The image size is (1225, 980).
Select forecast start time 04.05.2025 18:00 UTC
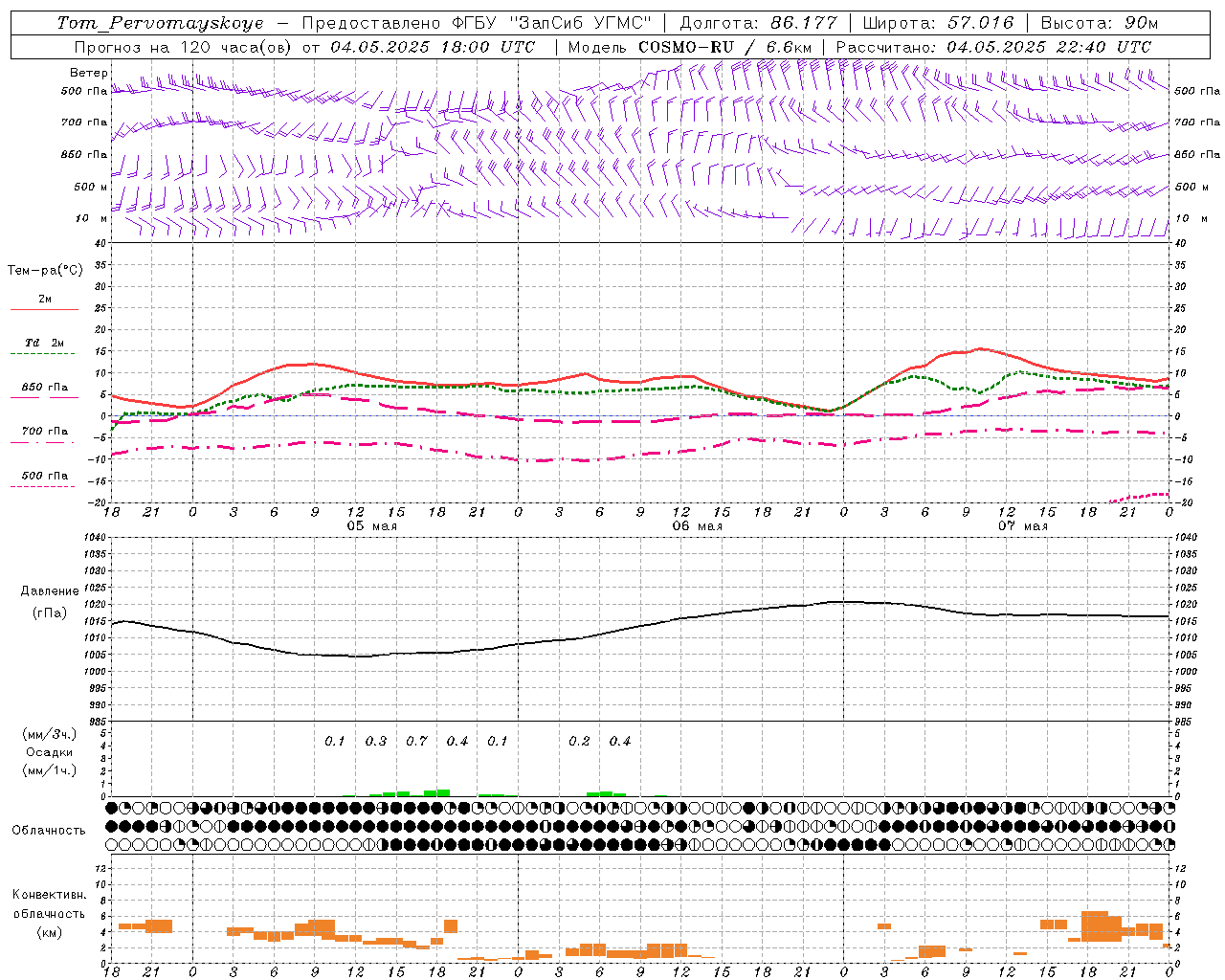(x=433, y=47)
